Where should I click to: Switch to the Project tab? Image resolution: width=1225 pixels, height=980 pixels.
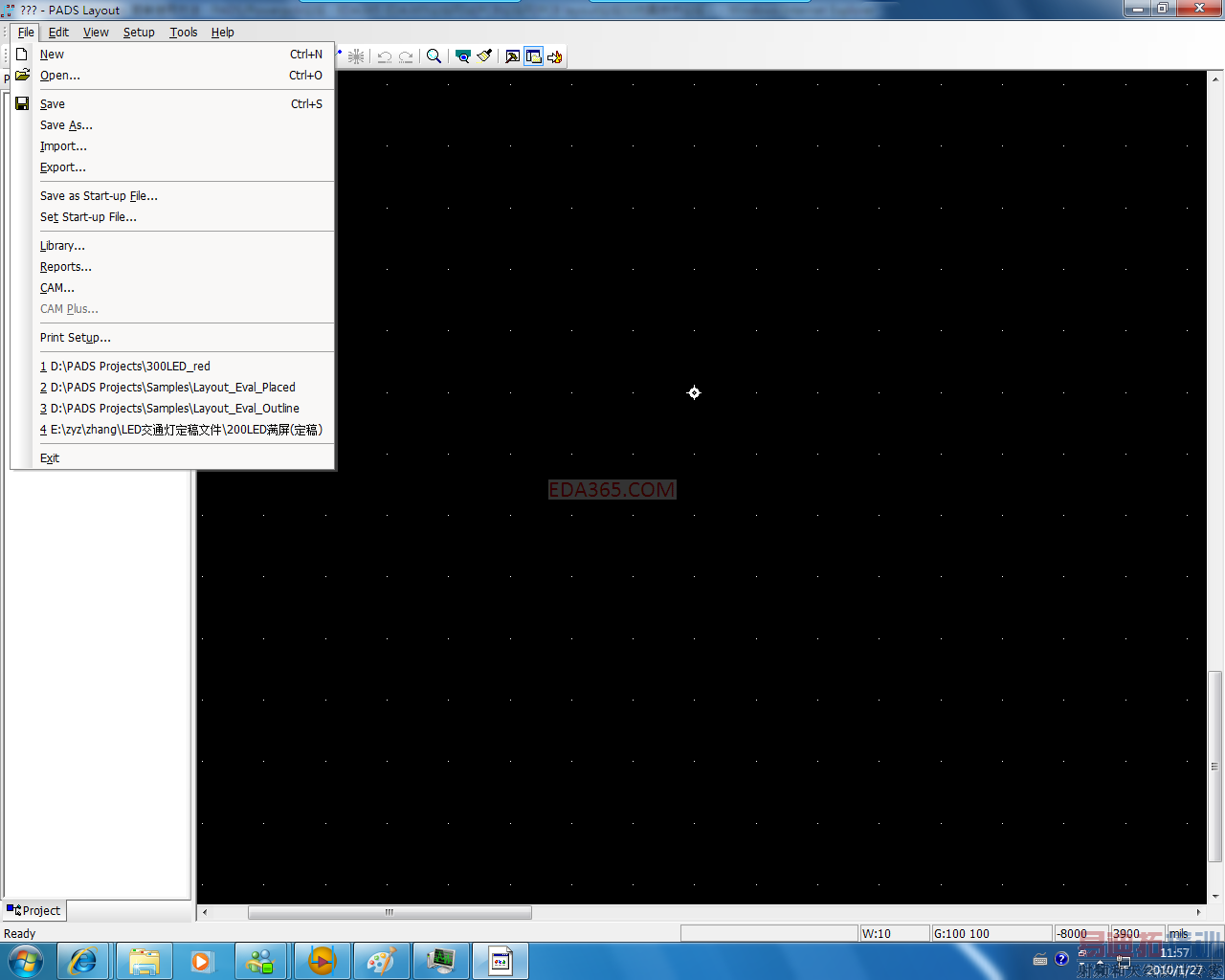[x=34, y=911]
